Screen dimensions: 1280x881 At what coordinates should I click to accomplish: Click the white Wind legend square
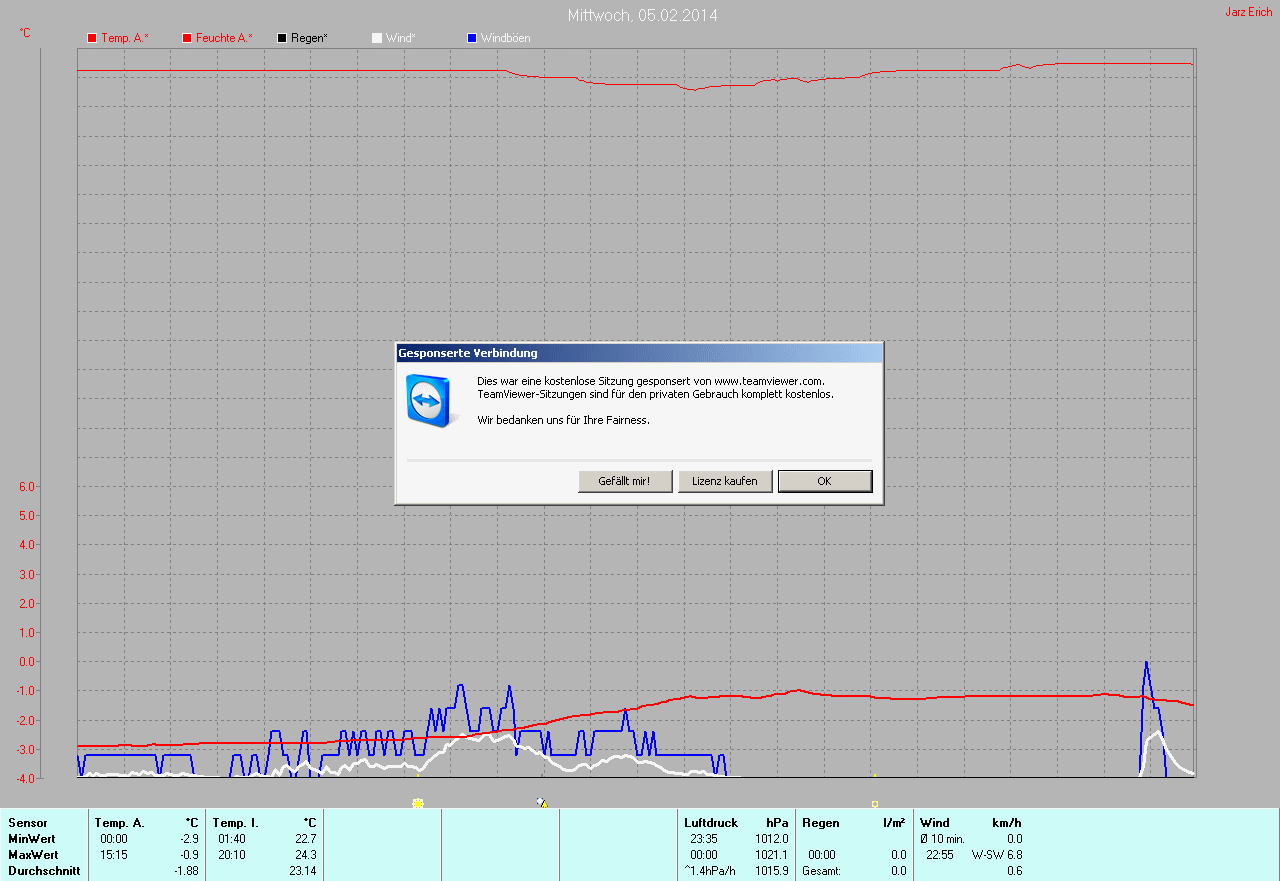377,38
